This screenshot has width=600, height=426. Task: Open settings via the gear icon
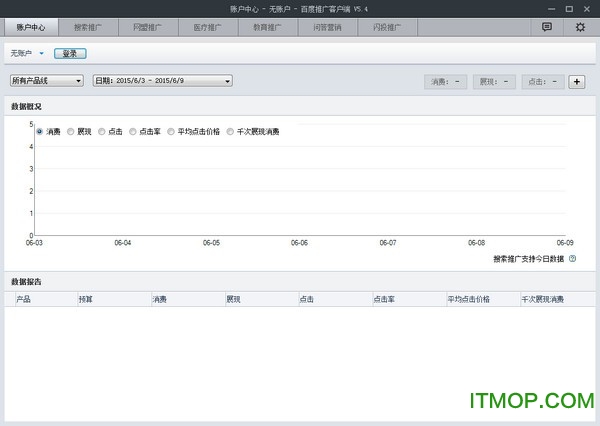[580, 27]
